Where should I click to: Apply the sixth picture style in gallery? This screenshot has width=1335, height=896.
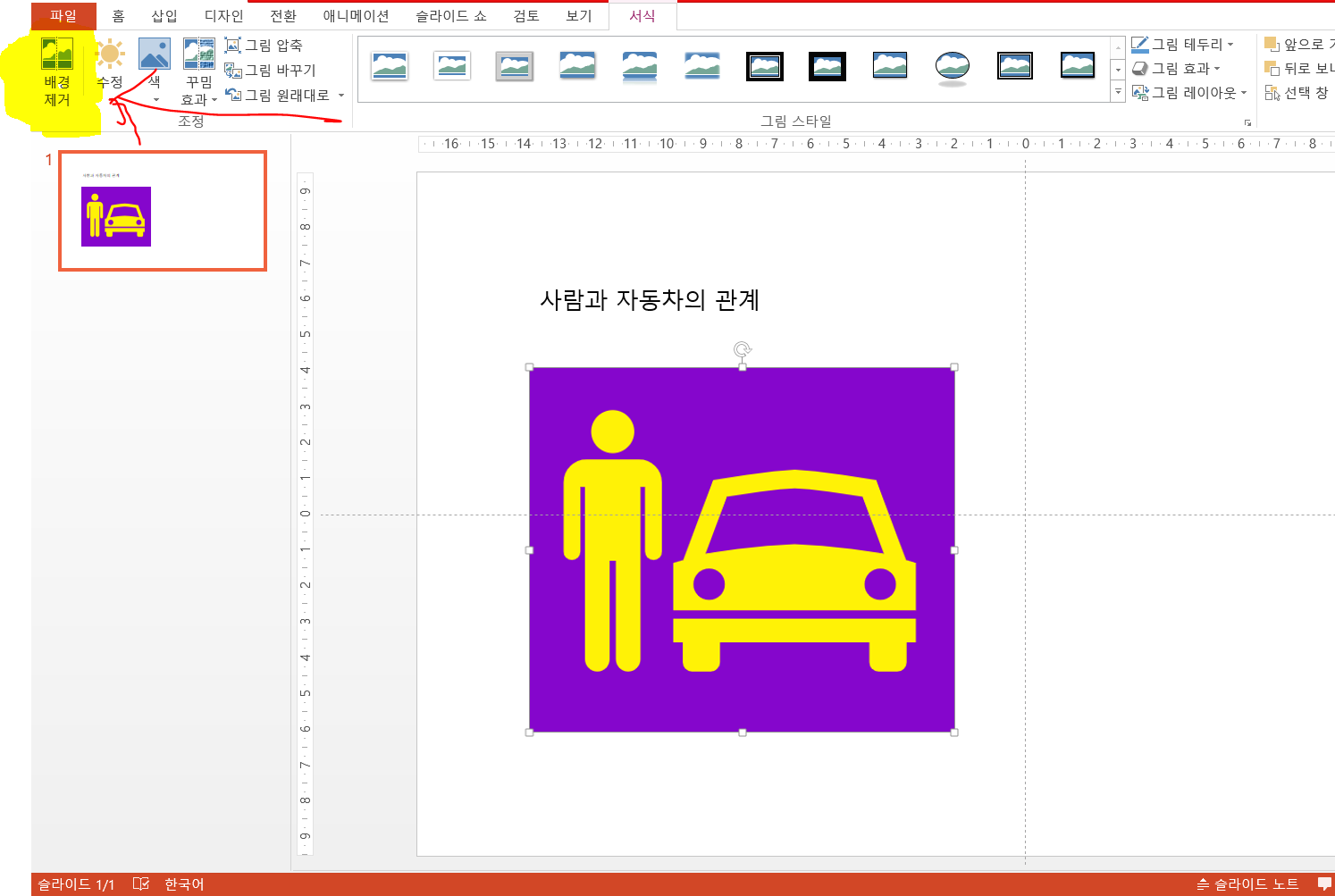pos(702,66)
